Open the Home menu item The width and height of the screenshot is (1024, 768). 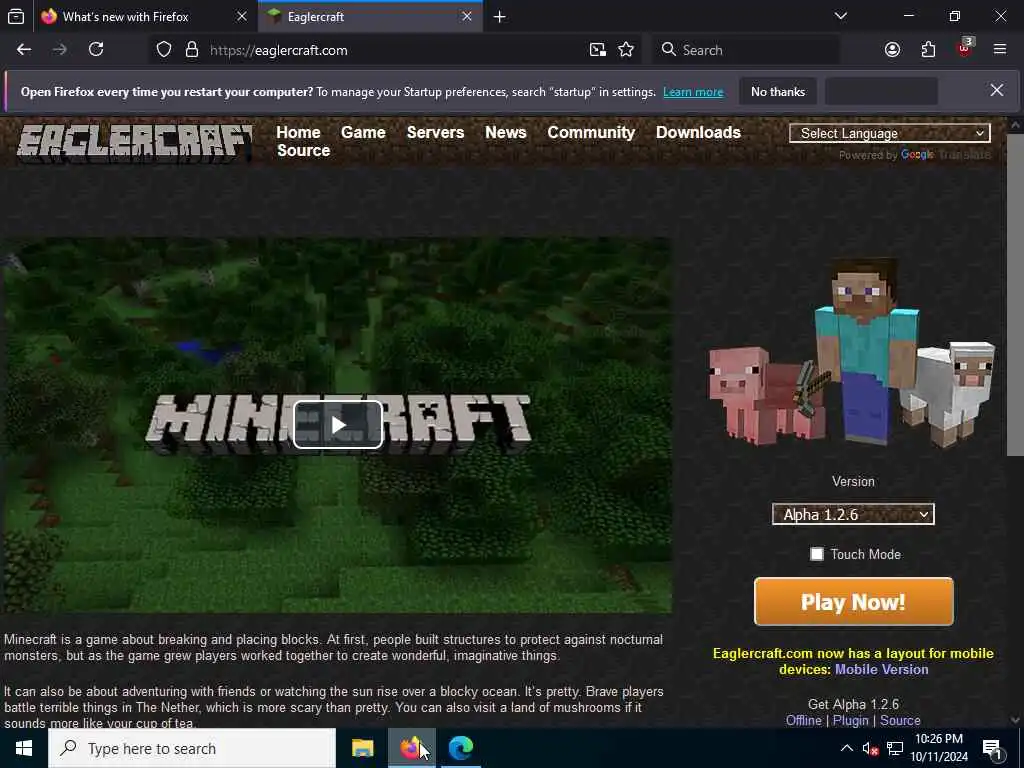[298, 133]
